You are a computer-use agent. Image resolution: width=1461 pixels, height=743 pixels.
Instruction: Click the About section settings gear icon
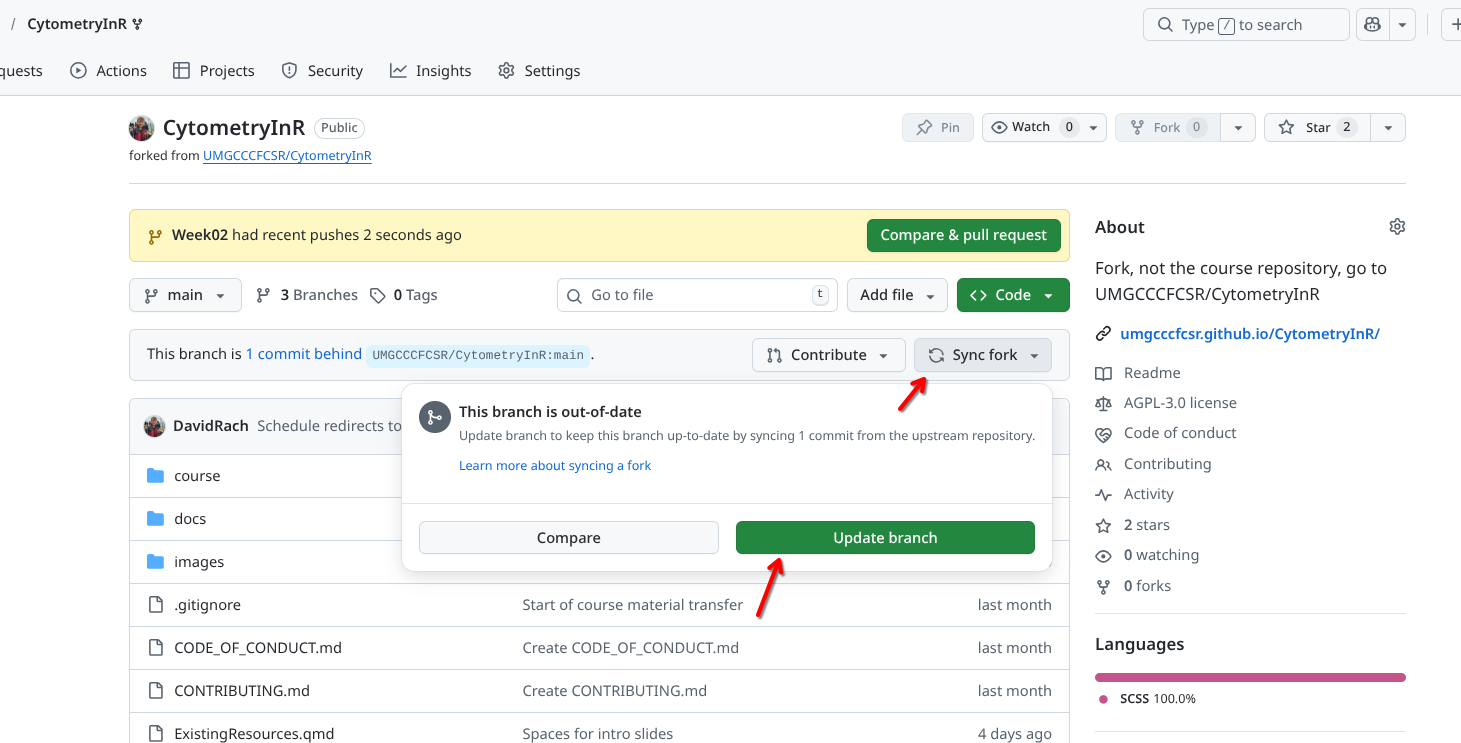click(1397, 227)
